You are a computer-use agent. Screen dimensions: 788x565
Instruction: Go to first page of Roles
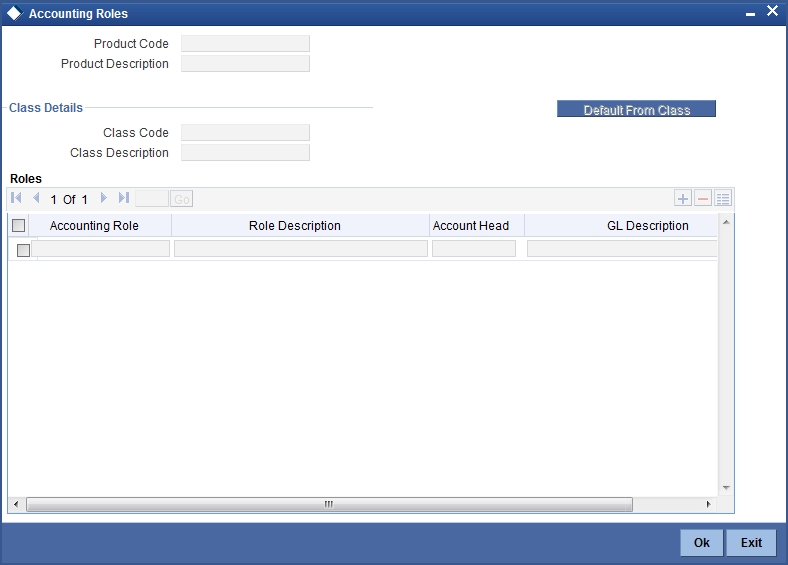tap(16, 198)
